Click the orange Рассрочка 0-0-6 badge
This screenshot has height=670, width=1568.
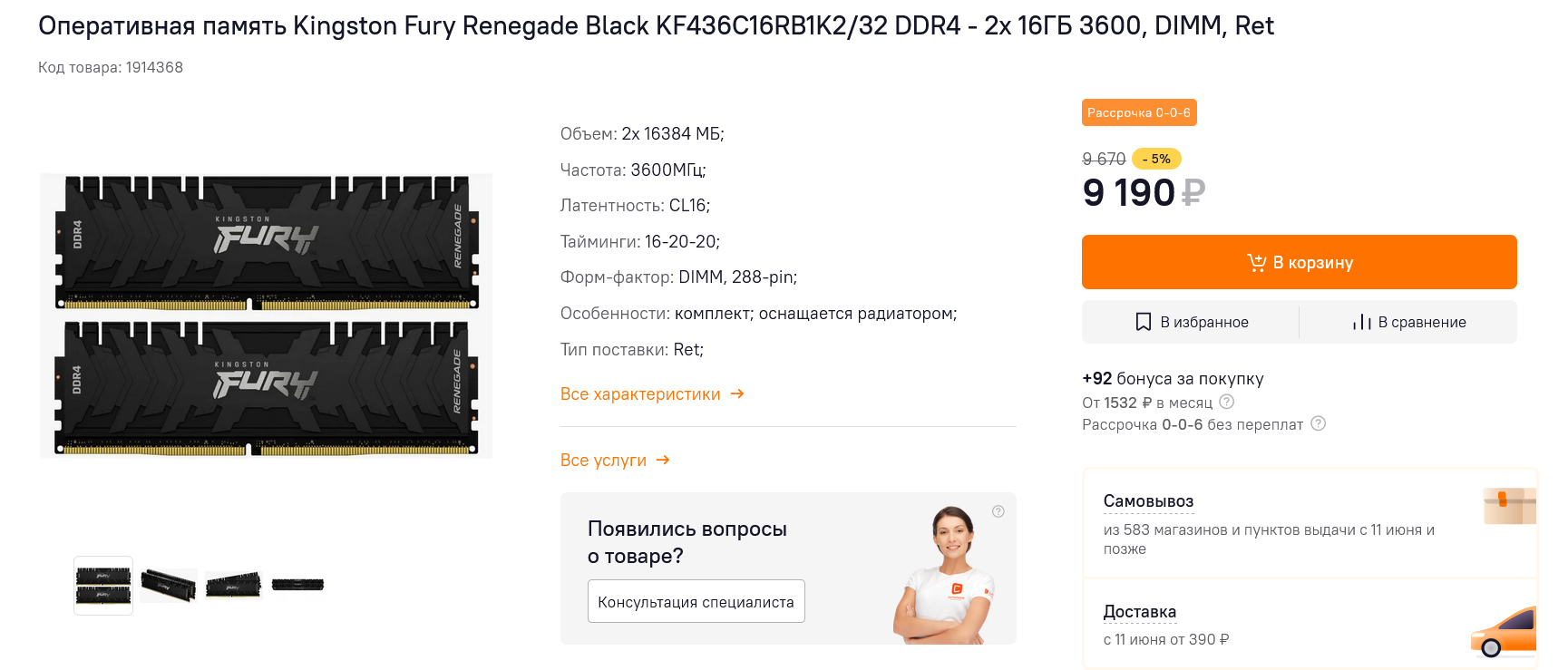[1139, 112]
